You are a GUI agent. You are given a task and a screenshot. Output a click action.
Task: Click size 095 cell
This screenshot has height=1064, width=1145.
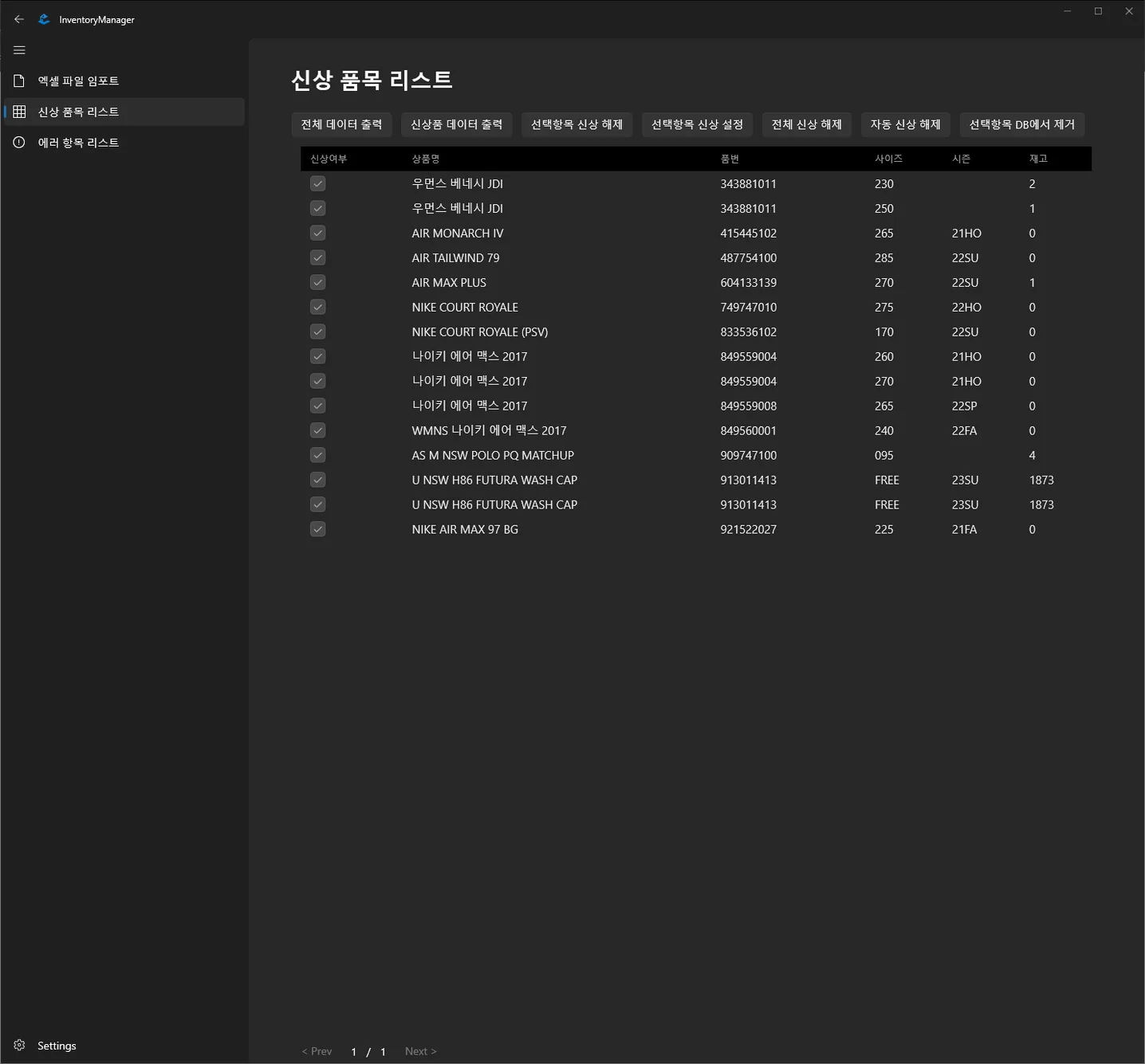883,455
